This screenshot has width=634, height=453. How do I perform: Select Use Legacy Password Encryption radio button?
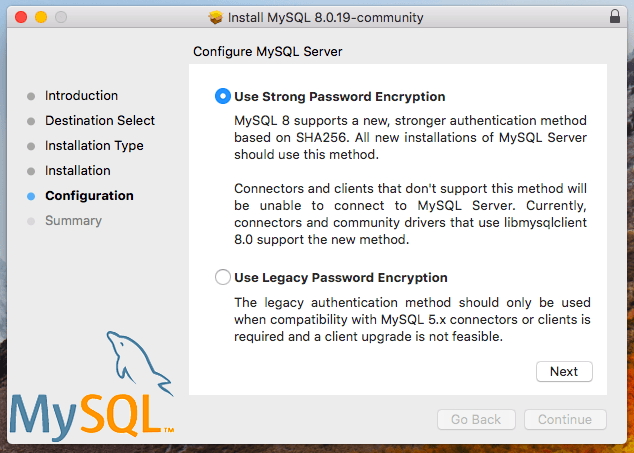click(x=223, y=277)
